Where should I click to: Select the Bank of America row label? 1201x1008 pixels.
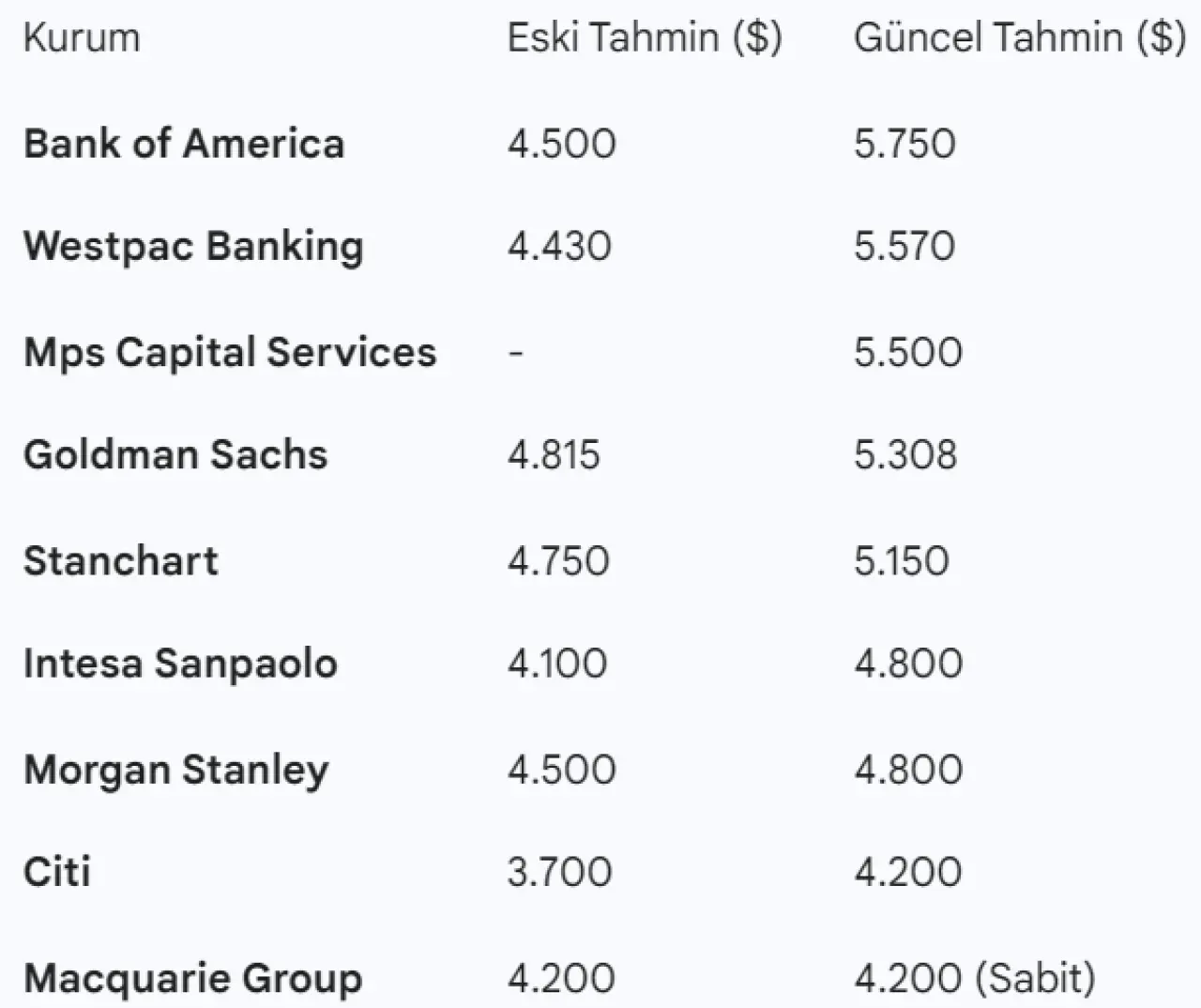(x=184, y=144)
